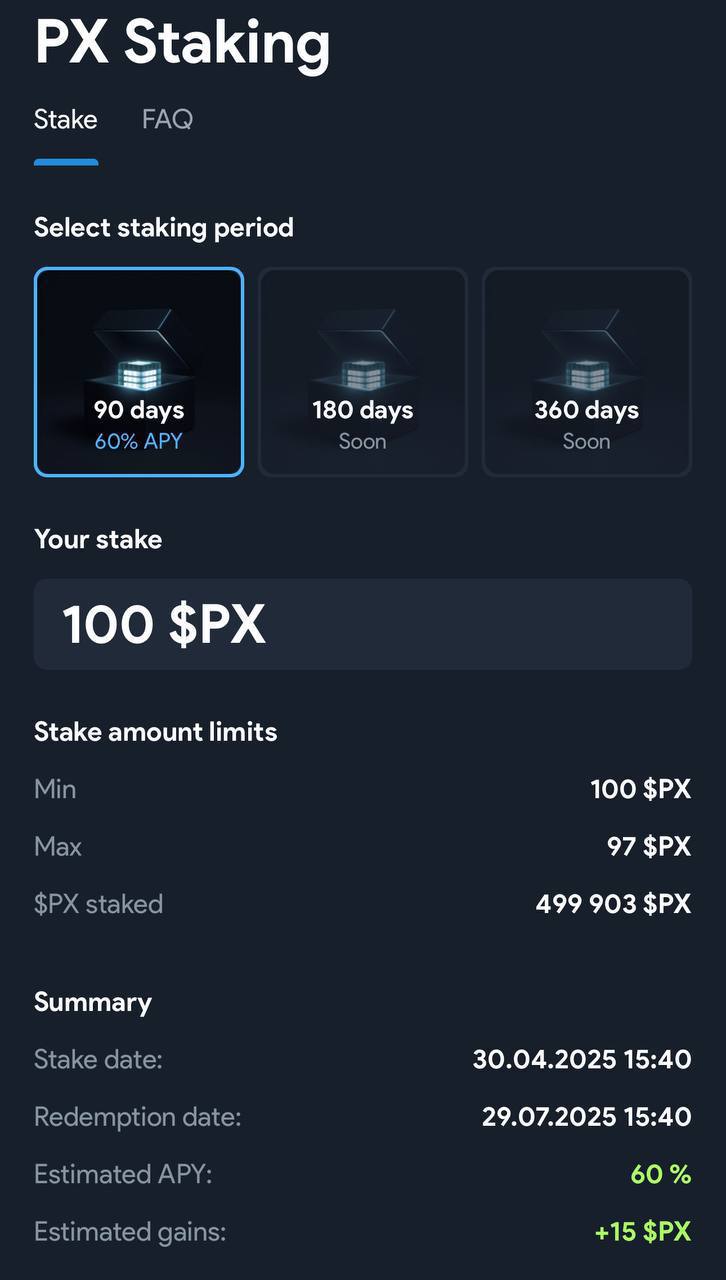This screenshot has height=1280, width=726.
Task: Switch to the FAQ tab
Action: pyautogui.click(x=167, y=120)
